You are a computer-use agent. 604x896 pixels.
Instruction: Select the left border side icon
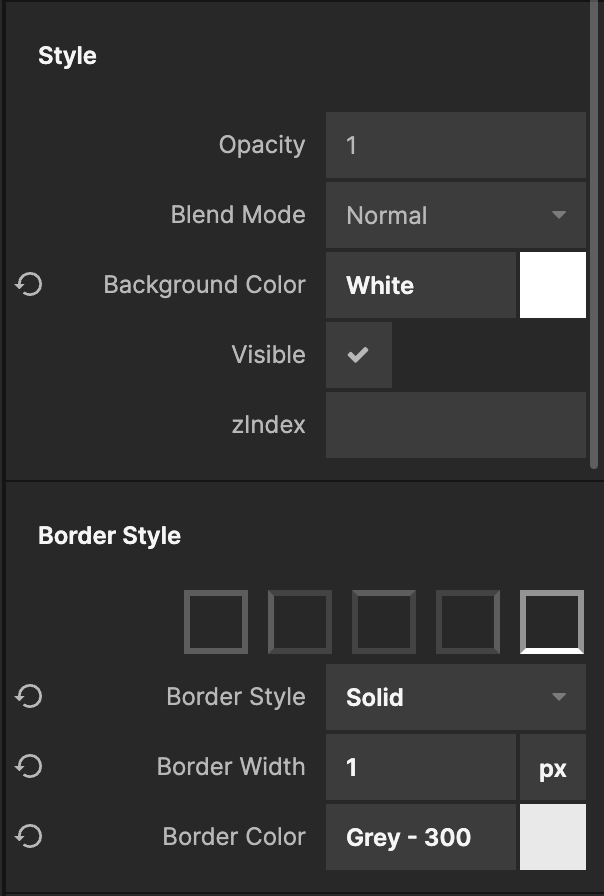[300, 622]
